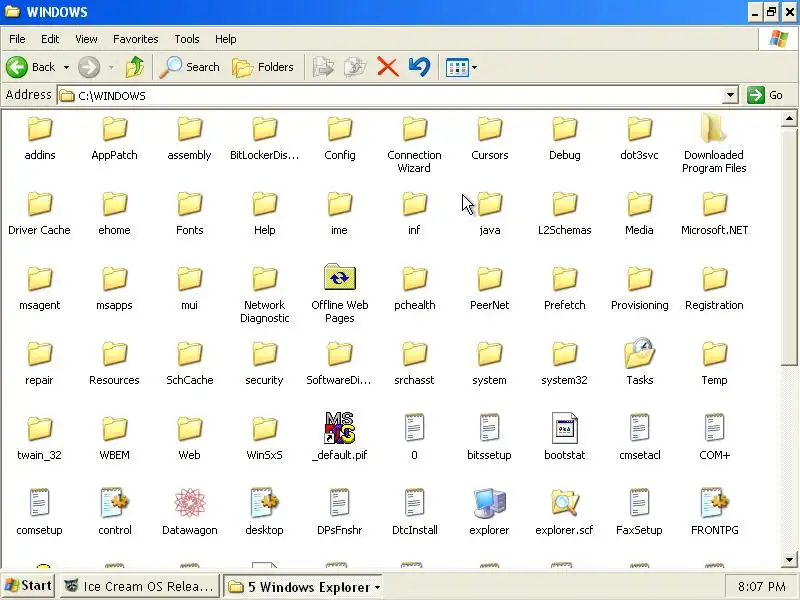800x600 pixels.
Task: Select the desktop settings file icon
Action: [264, 503]
